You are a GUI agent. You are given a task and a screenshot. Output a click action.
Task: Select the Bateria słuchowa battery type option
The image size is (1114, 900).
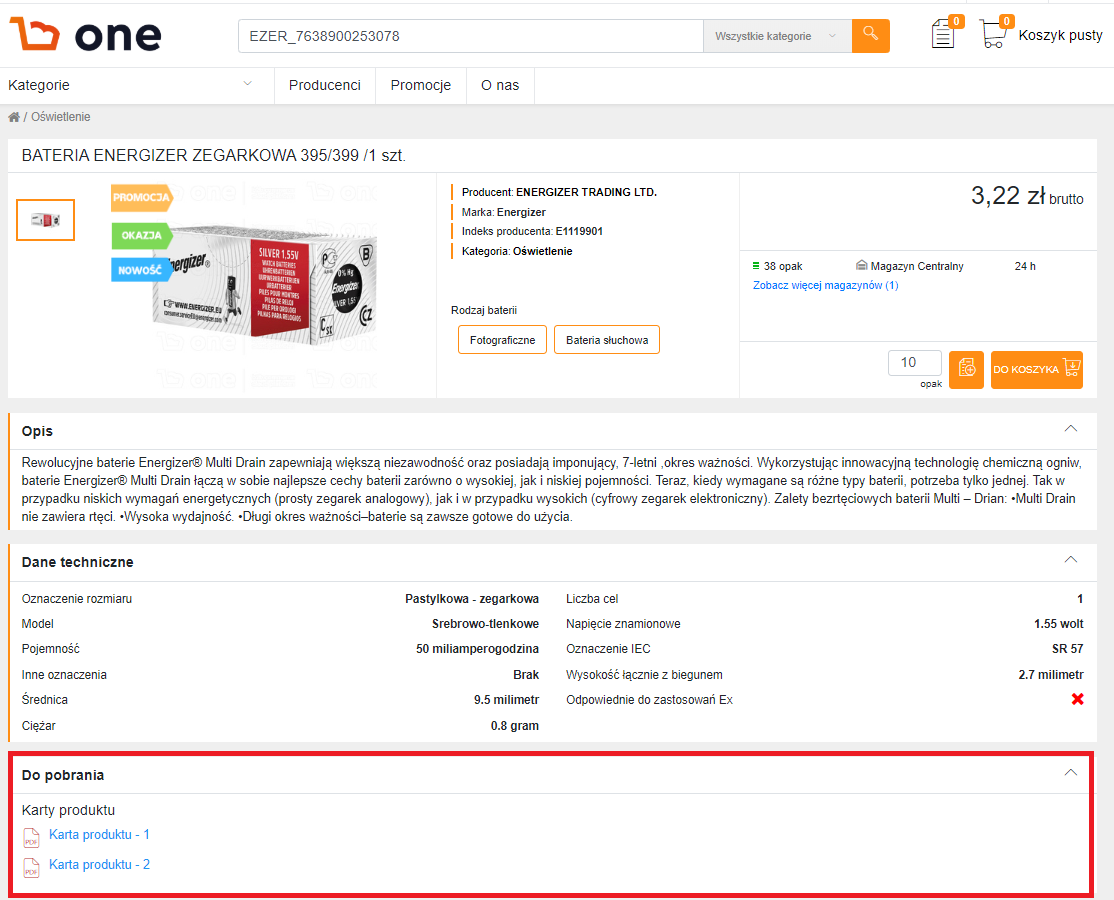point(607,340)
